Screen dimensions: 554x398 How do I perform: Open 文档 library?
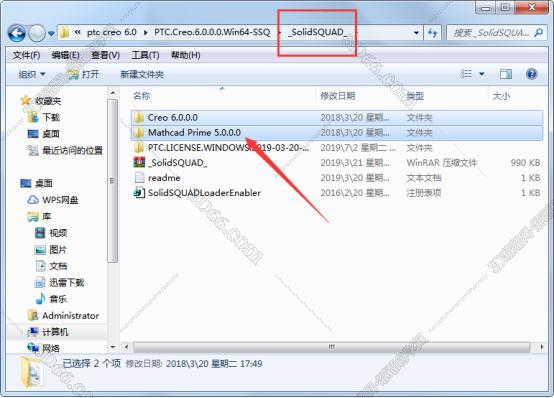[58, 266]
